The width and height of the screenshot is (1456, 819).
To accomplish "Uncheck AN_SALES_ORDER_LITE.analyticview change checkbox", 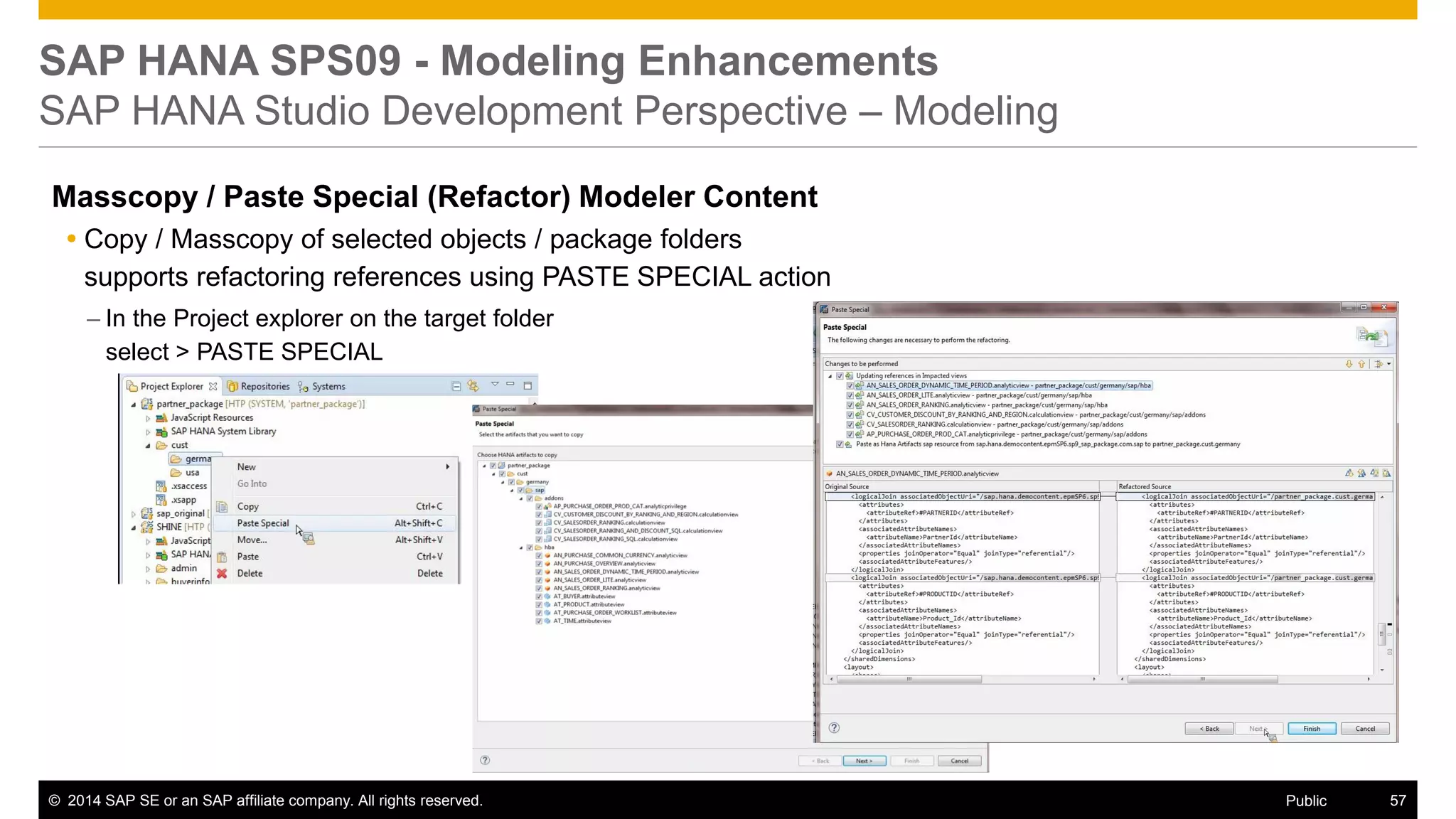I will tap(850, 395).
